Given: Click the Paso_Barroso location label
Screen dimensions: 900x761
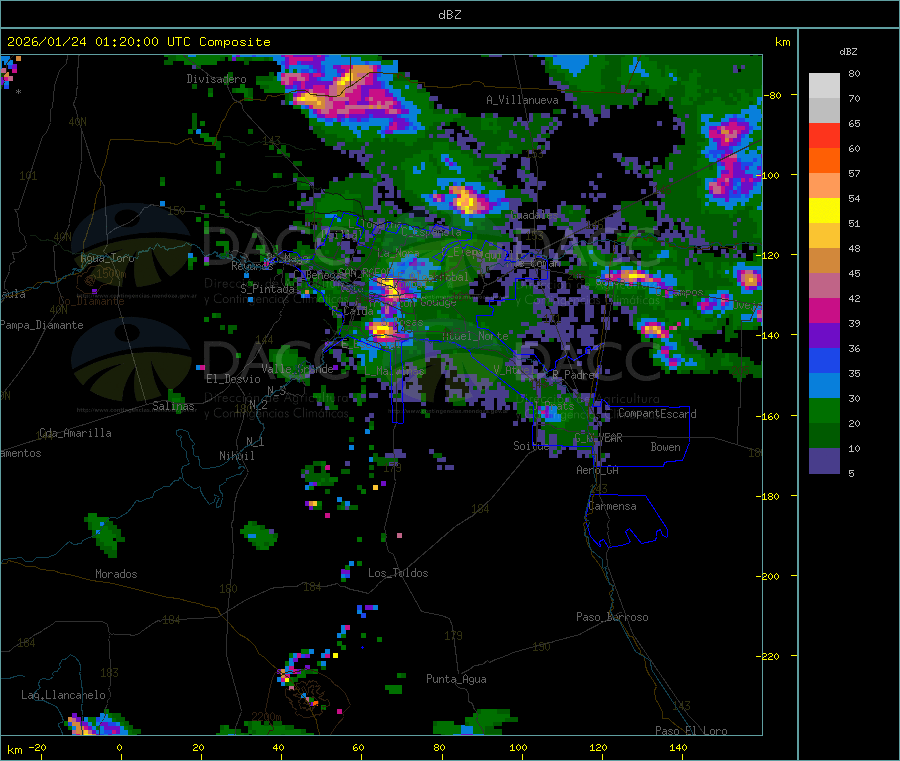Looking at the screenshot, I should pos(612,617).
